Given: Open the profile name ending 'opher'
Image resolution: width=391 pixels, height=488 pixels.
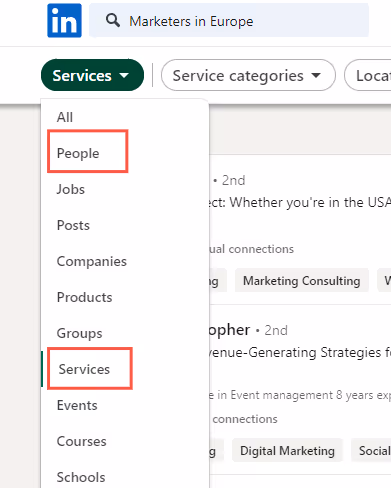Looking at the screenshot, I should click(229, 330).
